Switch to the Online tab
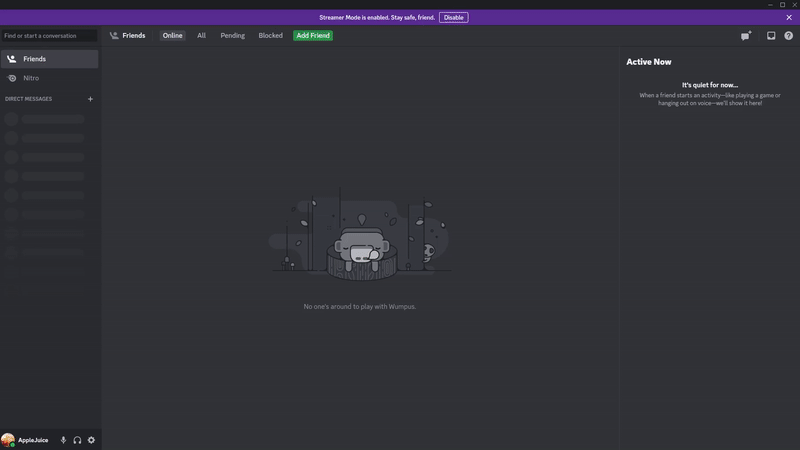 coord(172,36)
